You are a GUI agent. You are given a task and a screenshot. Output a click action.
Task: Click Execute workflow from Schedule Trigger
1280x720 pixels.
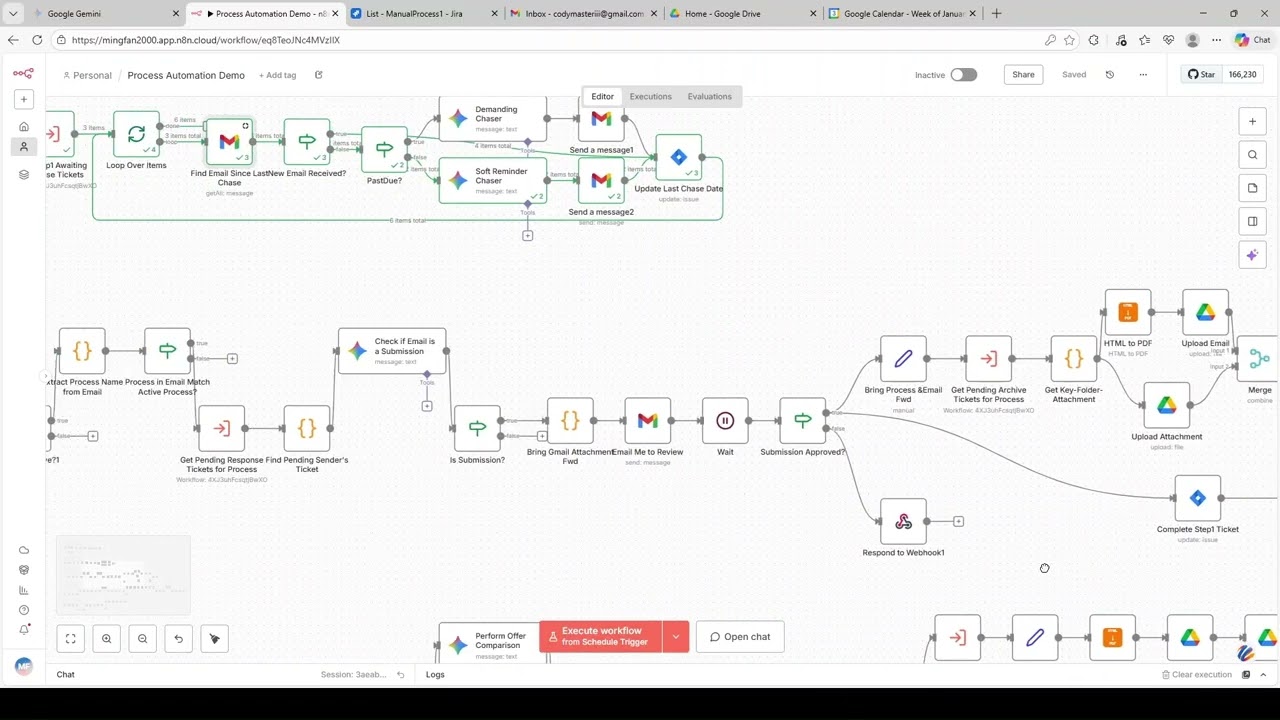click(x=600, y=636)
